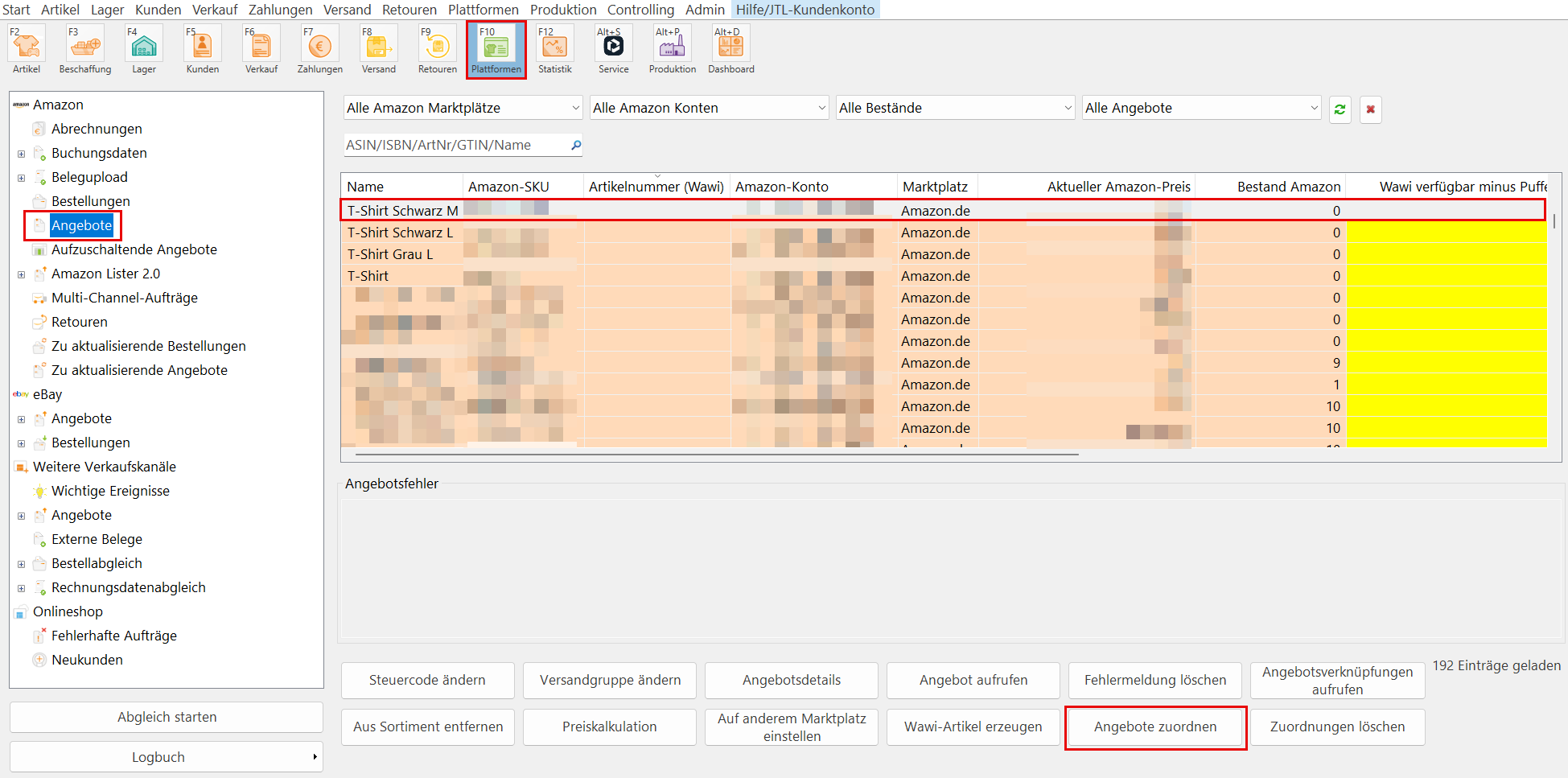Click the red X reset filter button
This screenshot has width=1568, height=778.
tap(1370, 109)
